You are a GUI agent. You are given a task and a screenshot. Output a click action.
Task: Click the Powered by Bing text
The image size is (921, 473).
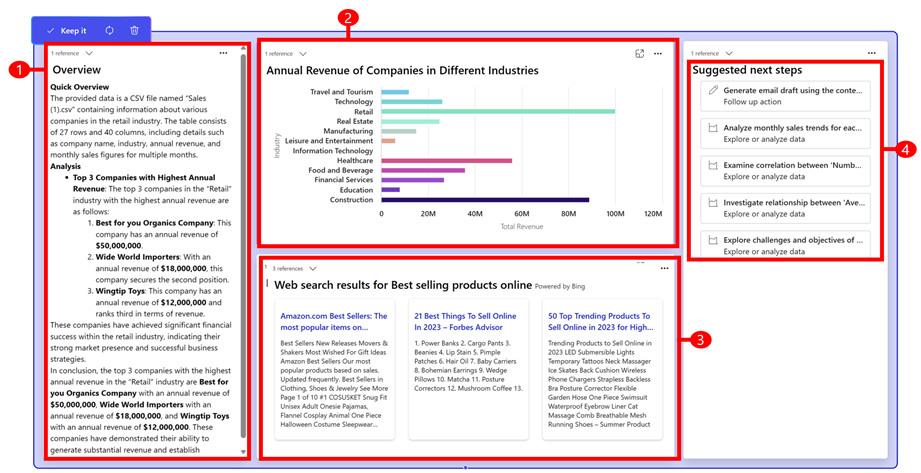click(560, 286)
